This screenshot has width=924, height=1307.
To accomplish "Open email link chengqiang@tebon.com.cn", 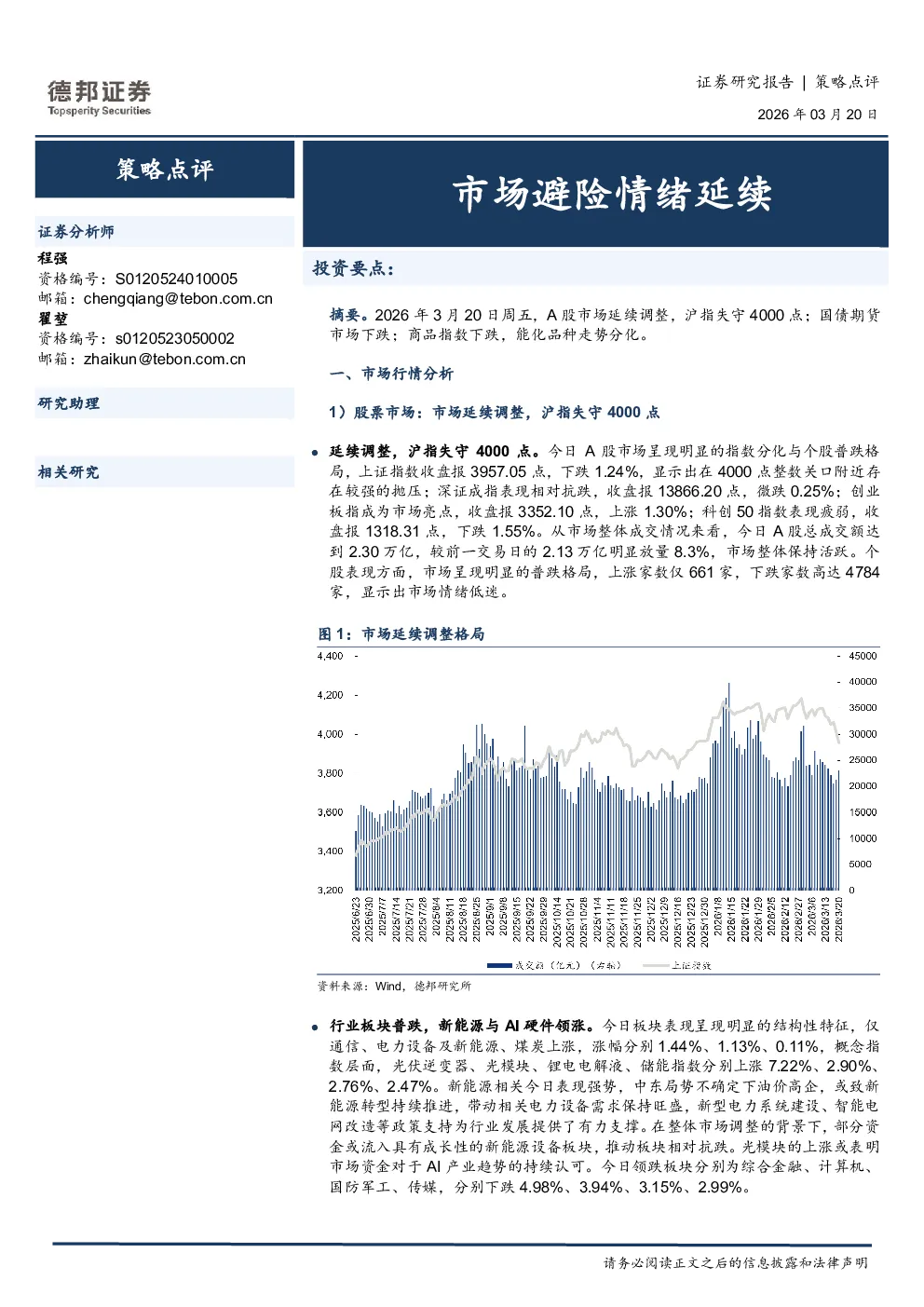I will pos(178,299).
